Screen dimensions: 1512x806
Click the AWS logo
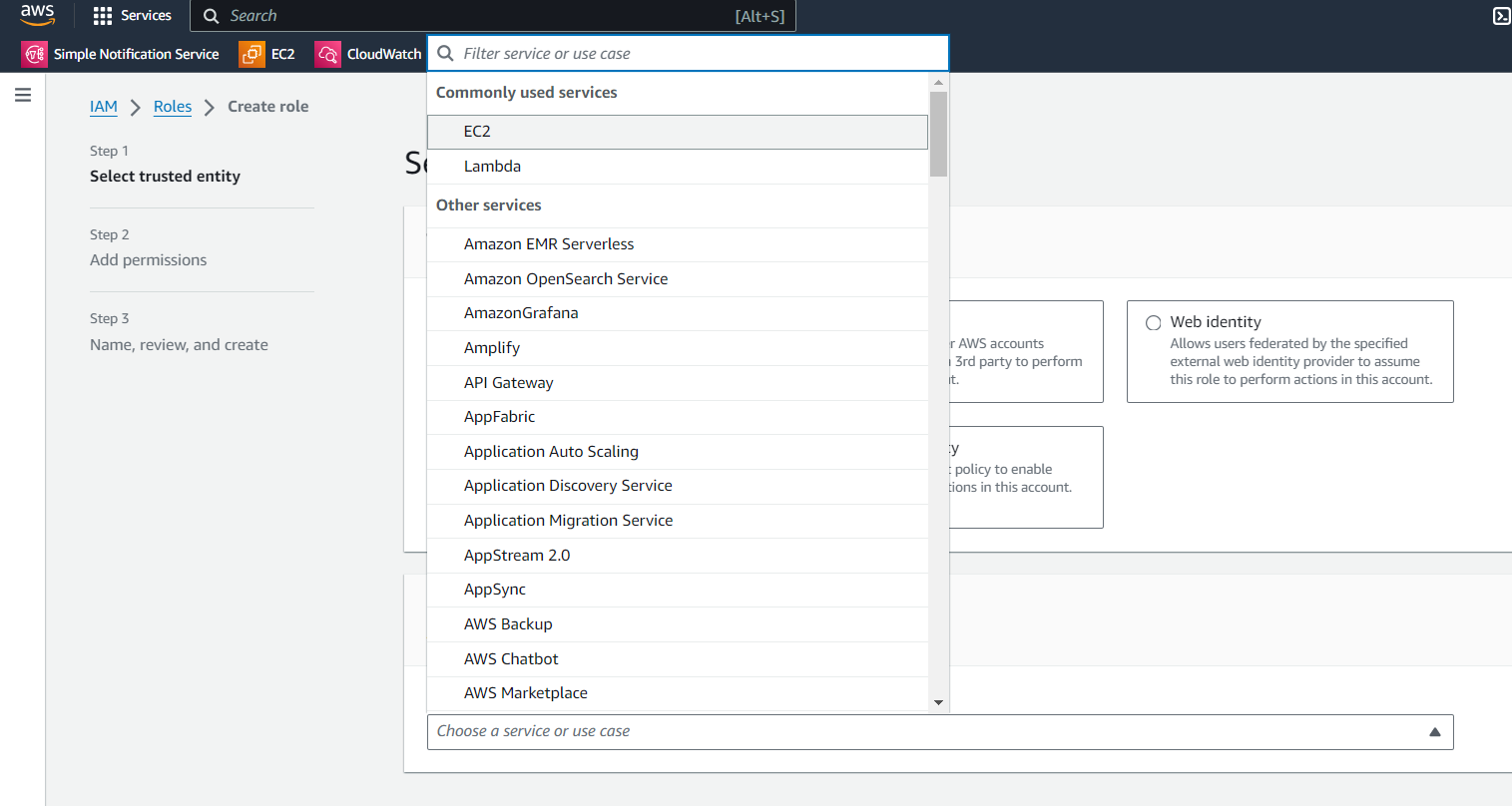click(x=38, y=15)
